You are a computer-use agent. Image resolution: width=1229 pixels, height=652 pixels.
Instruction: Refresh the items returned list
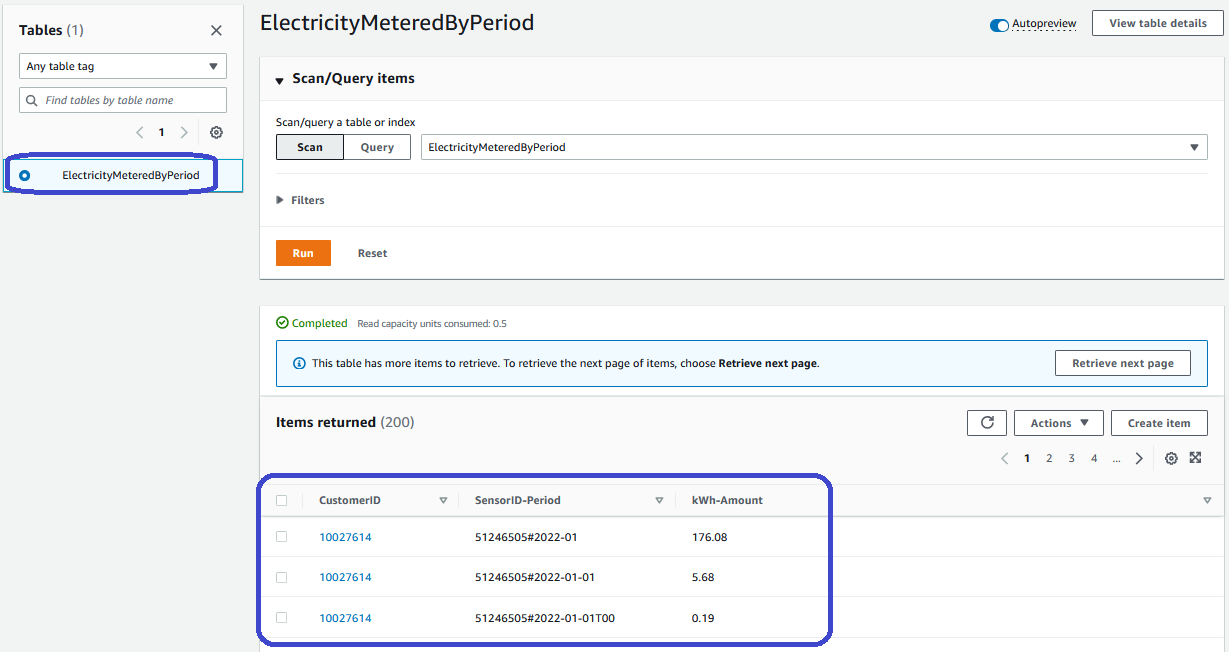pyautogui.click(x=987, y=423)
